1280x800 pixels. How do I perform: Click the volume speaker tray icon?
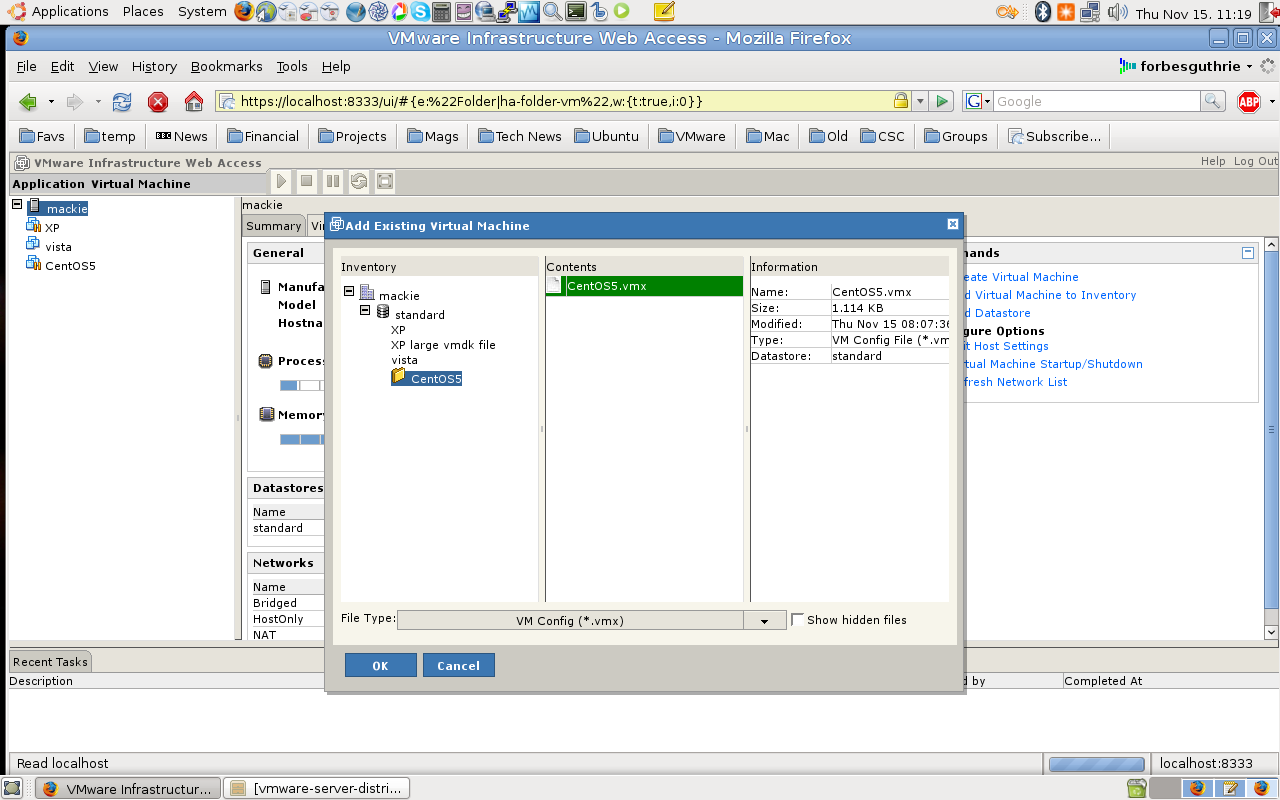[1117, 12]
